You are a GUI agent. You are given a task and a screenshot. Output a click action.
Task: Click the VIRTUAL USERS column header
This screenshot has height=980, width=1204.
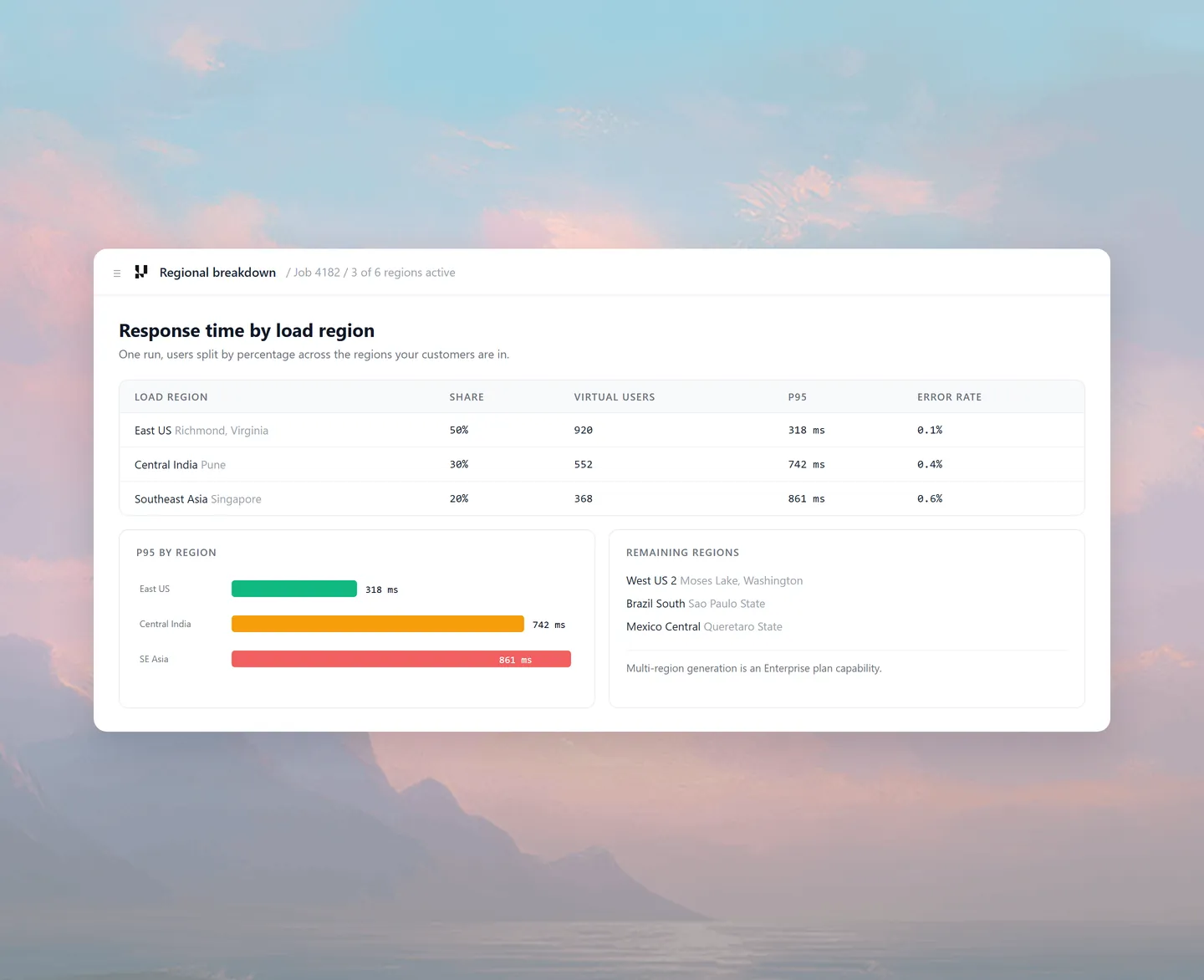coord(615,397)
